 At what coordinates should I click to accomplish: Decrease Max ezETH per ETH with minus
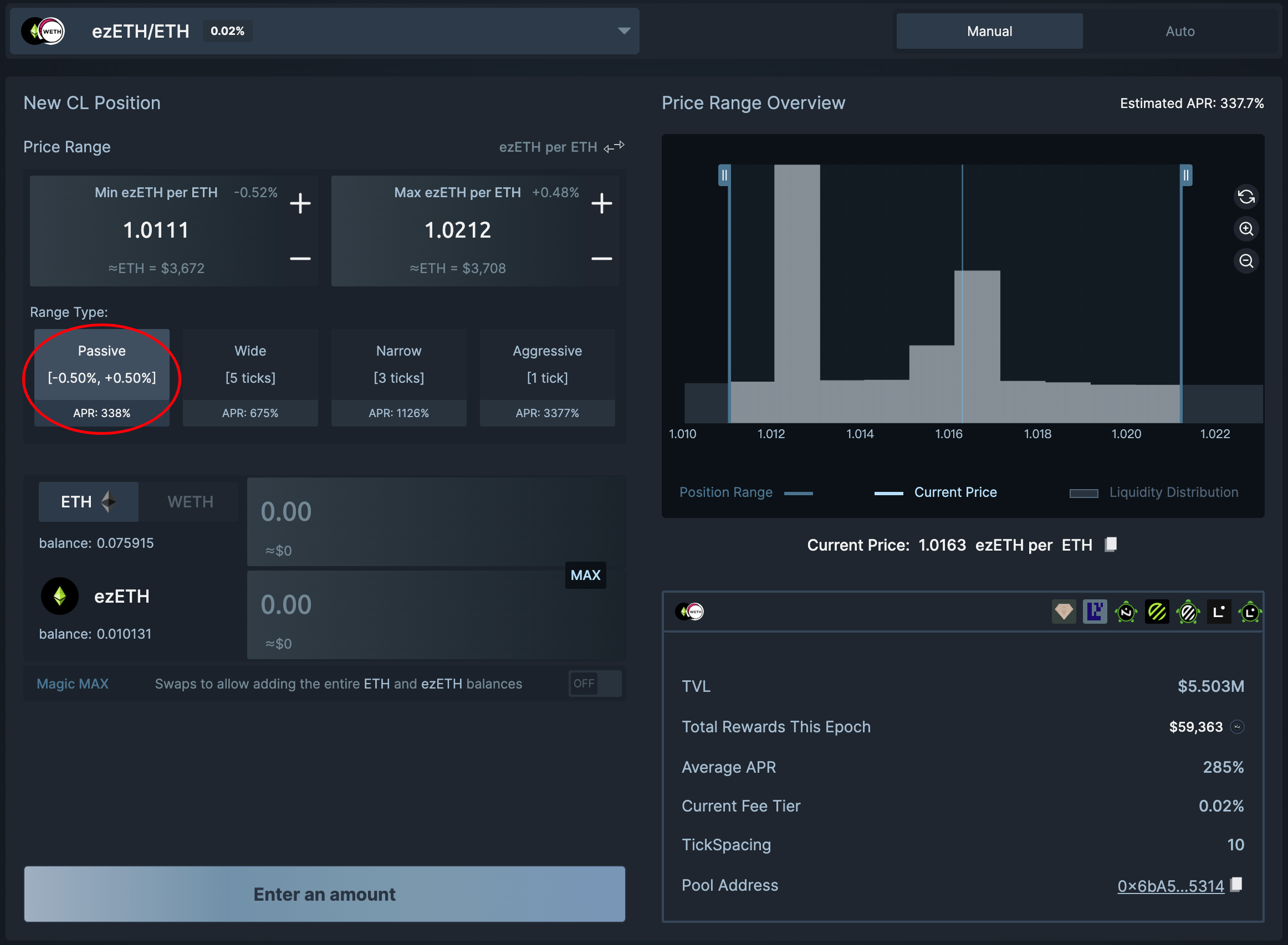point(601,259)
